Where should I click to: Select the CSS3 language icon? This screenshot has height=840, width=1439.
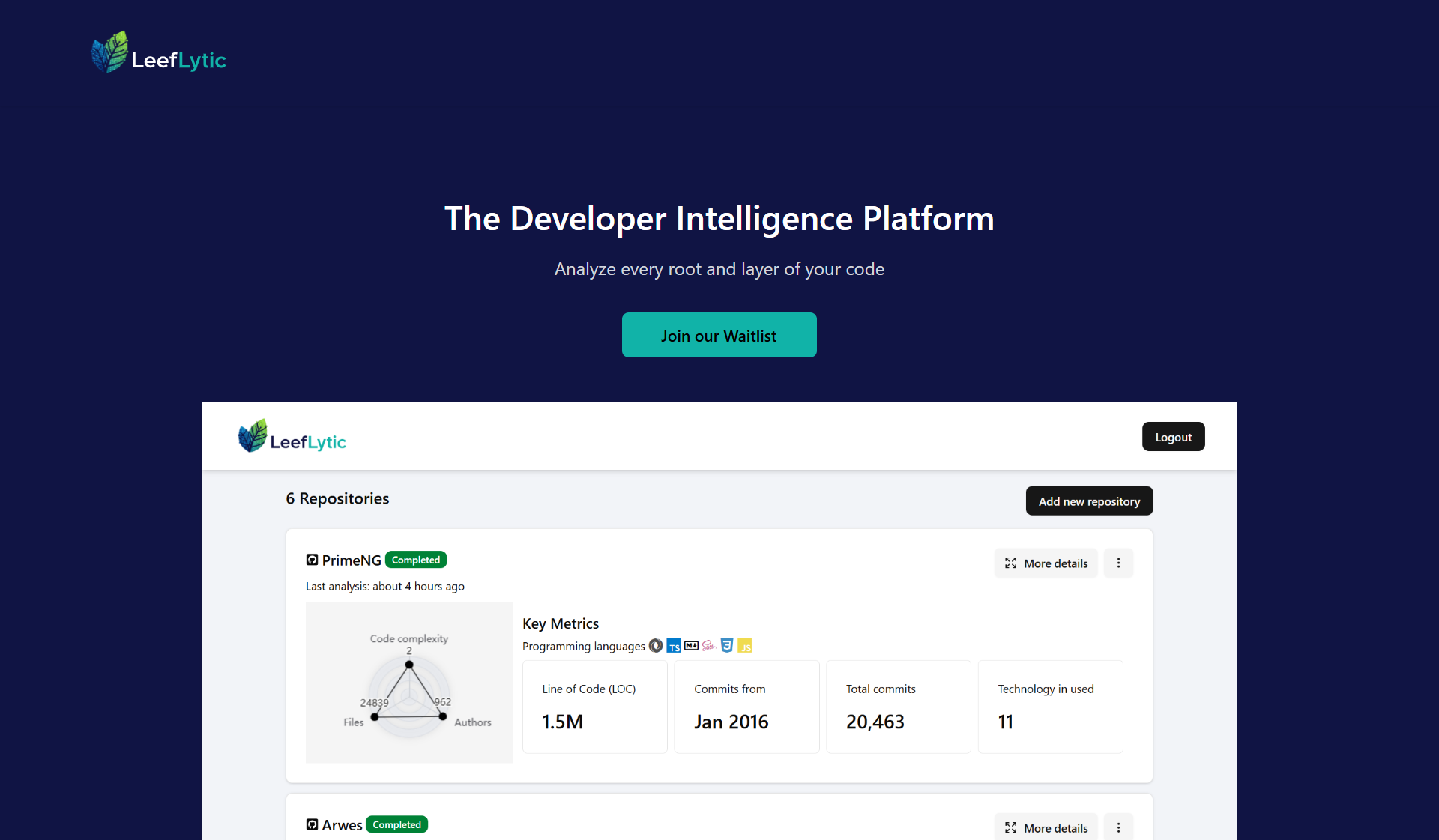[x=727, y=646]
